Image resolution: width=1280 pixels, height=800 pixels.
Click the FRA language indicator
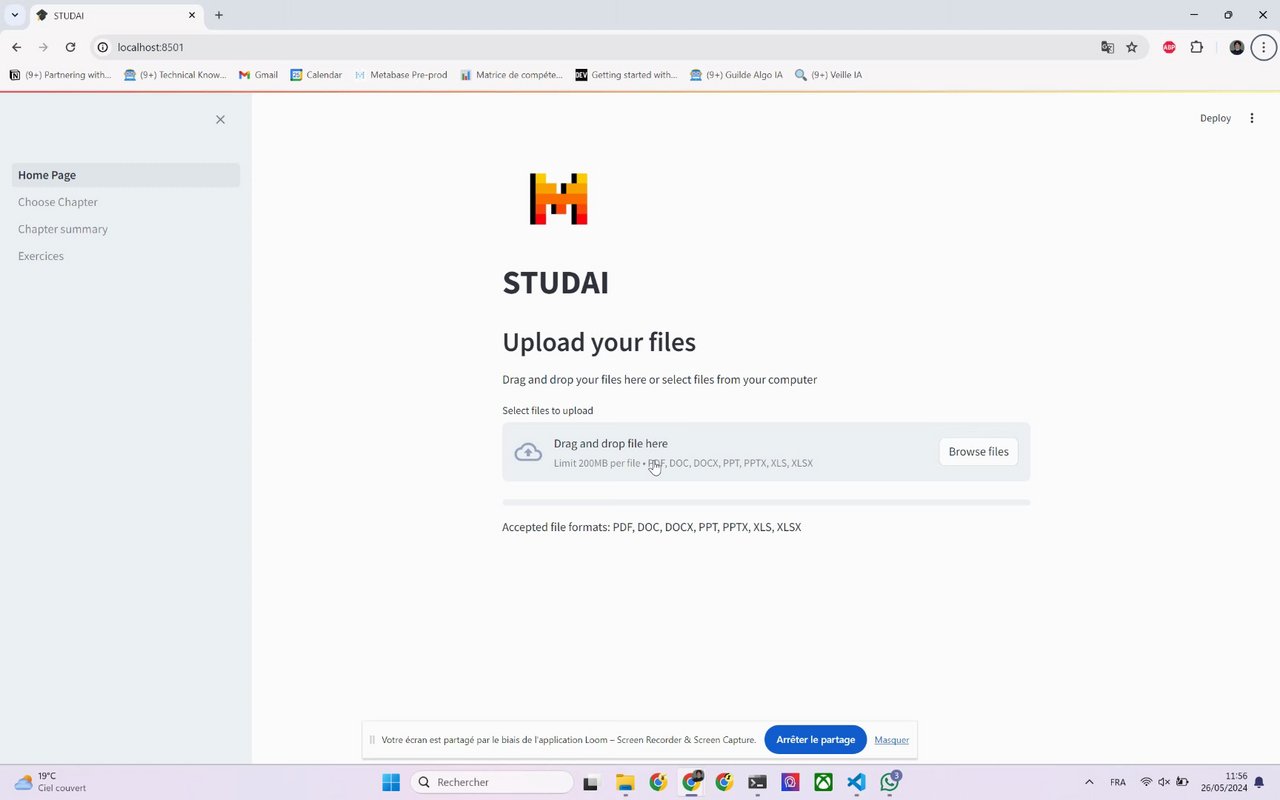(1118, 782)
